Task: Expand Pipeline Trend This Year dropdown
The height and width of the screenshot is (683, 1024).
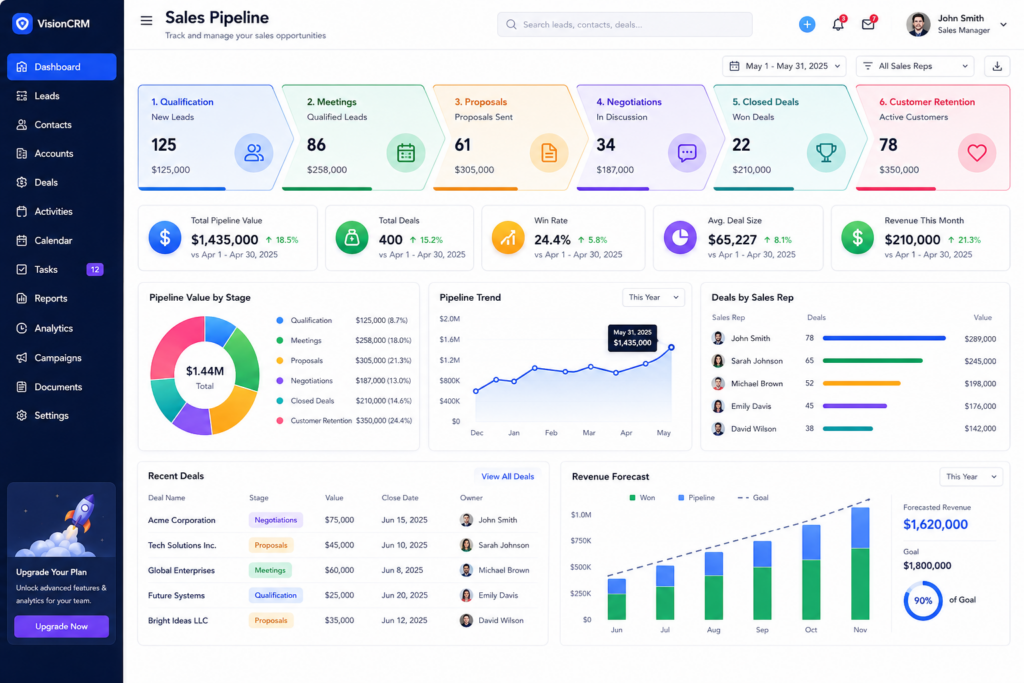Action: tap(653, 297)
